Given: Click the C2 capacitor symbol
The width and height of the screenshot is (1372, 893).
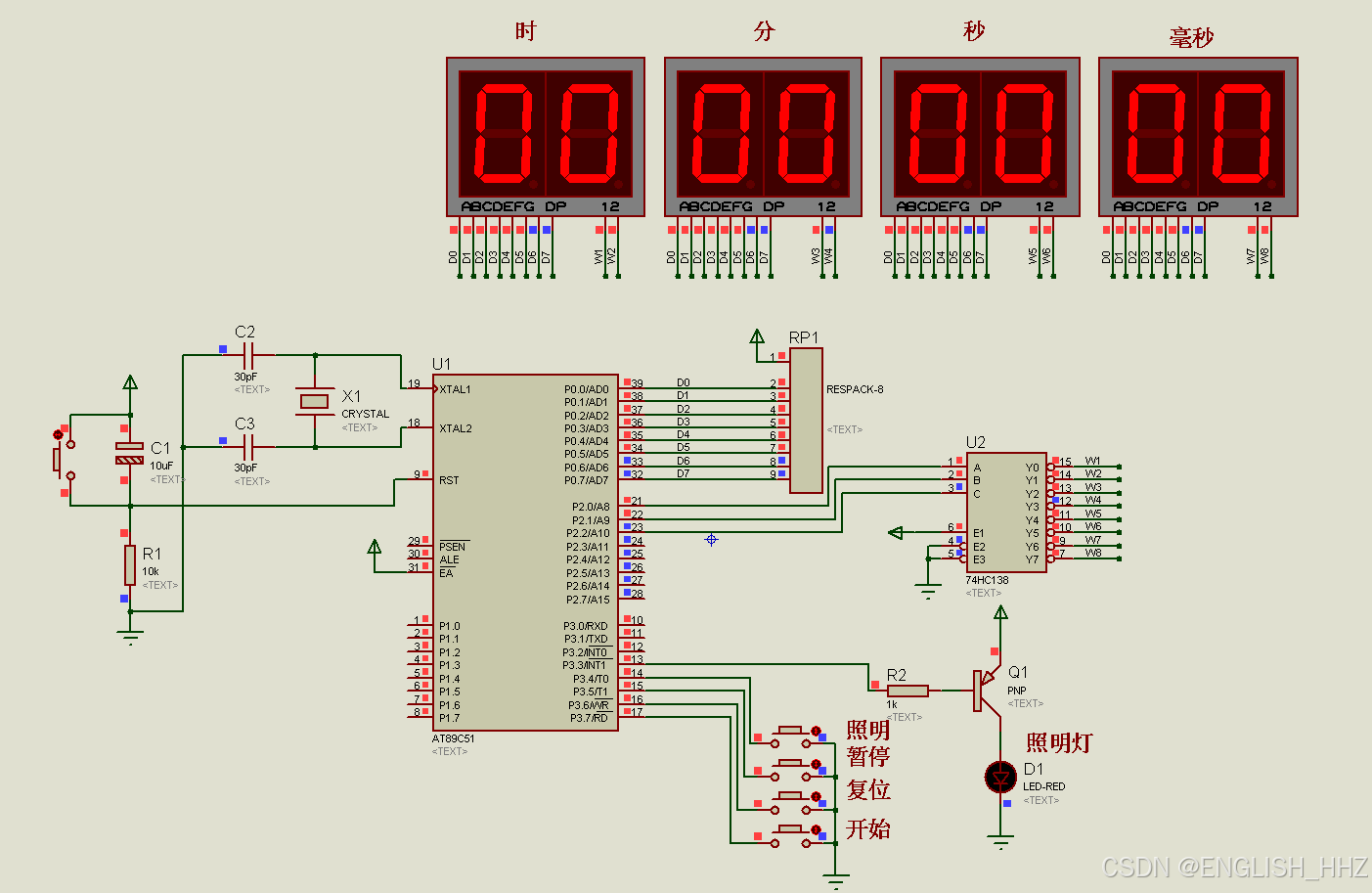Looking at the screenshot, I should click(248, 356).
